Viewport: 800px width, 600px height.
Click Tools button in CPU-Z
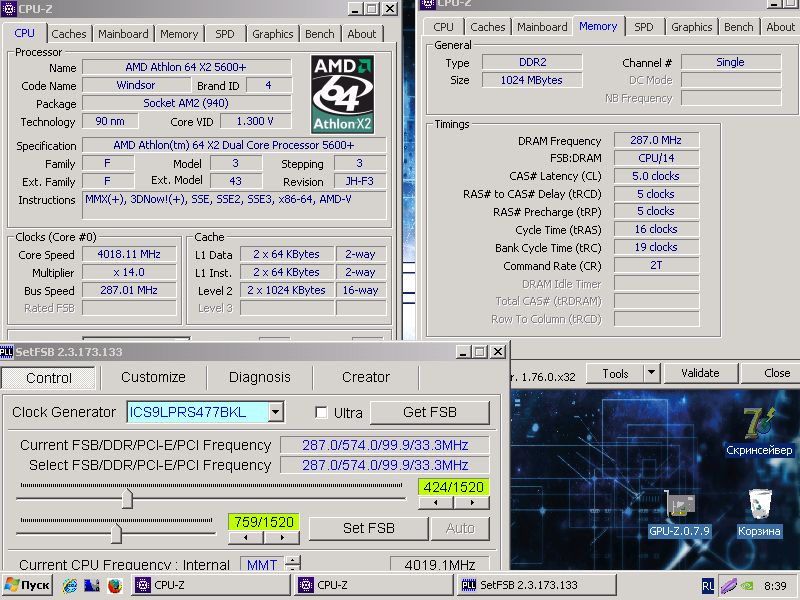(615, 373)
